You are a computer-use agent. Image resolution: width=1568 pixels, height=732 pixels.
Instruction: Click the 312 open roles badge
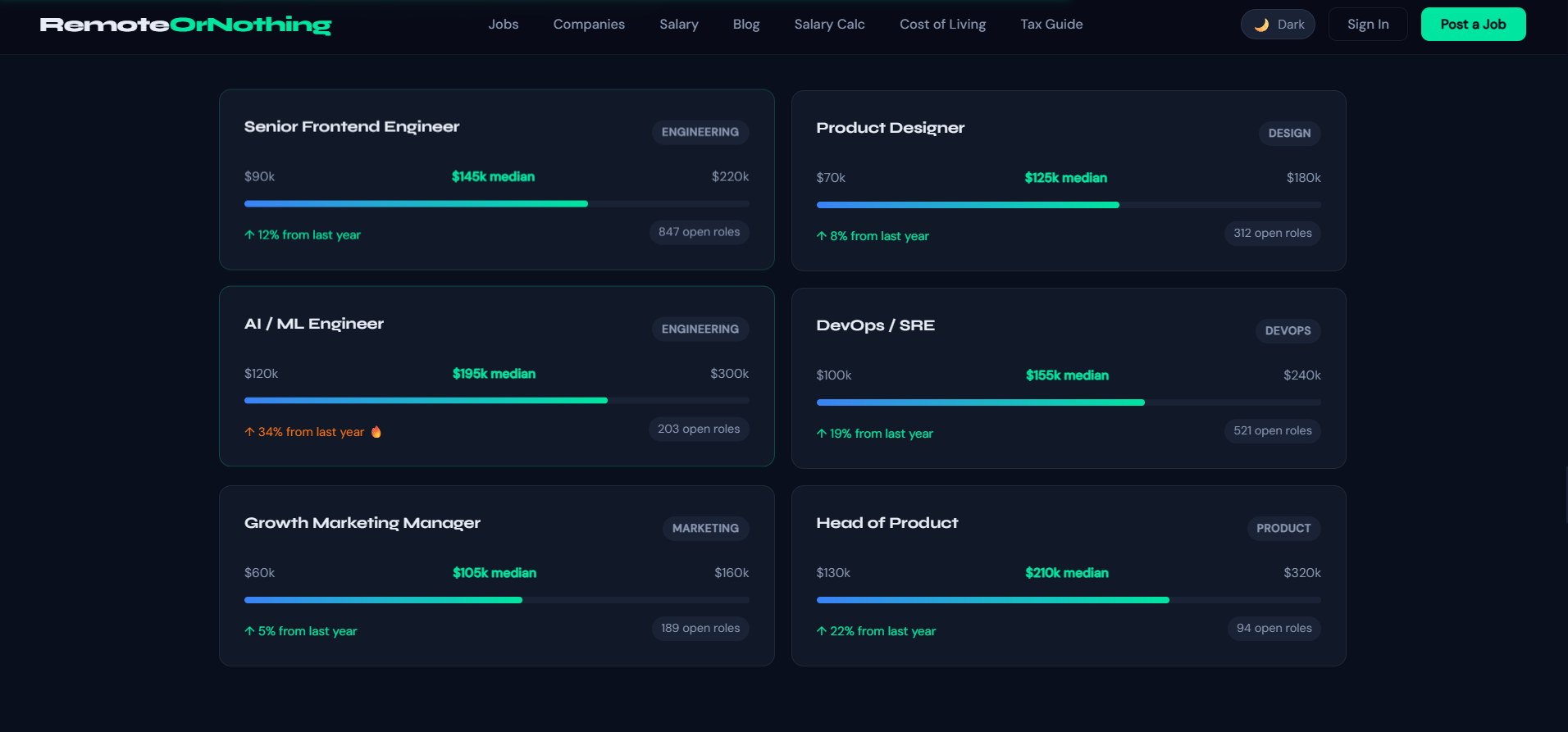[x=1273, y=234]
